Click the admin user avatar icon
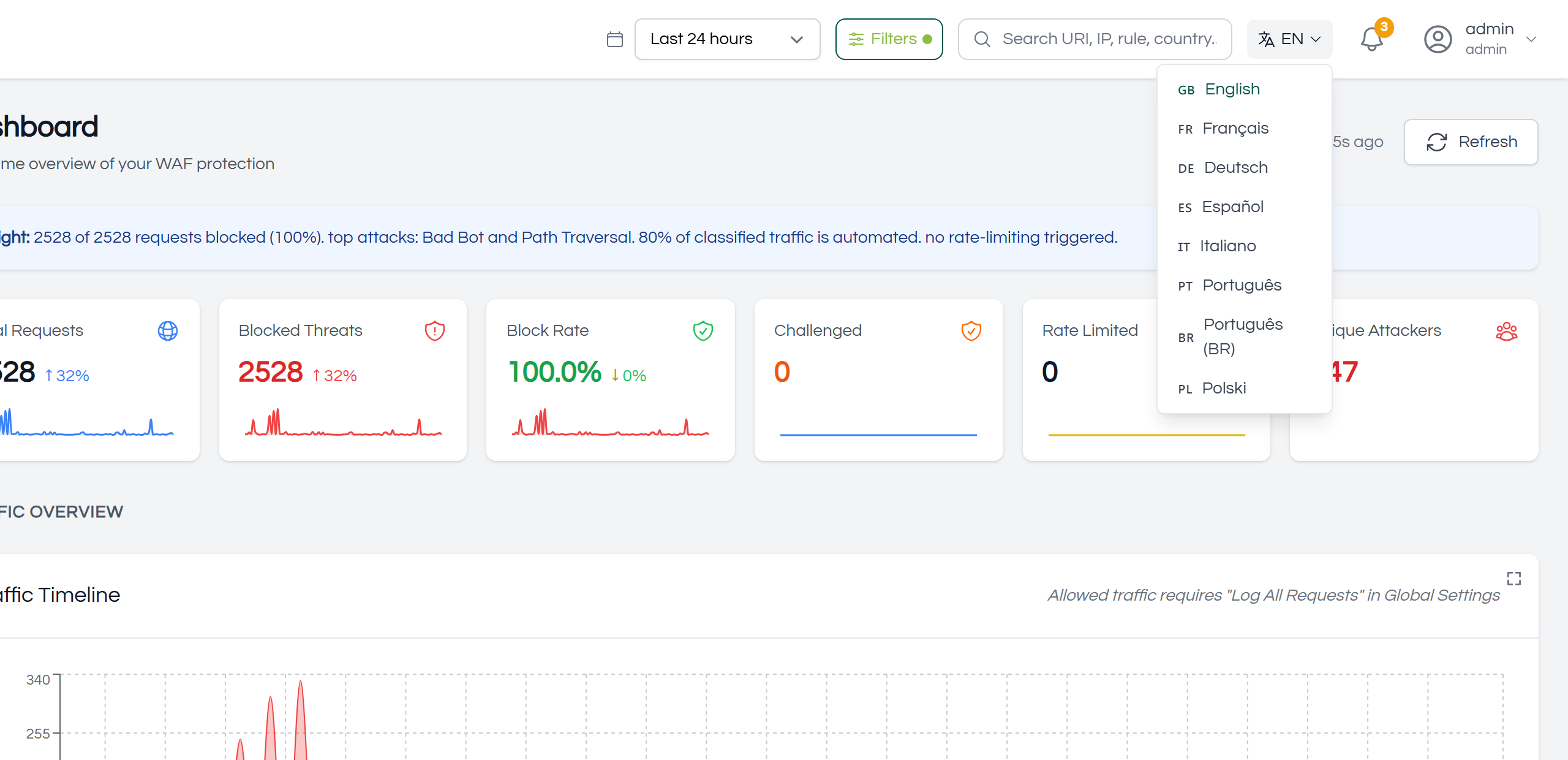The height and width of the screenshot is (760, 1568). [1438, 39]
